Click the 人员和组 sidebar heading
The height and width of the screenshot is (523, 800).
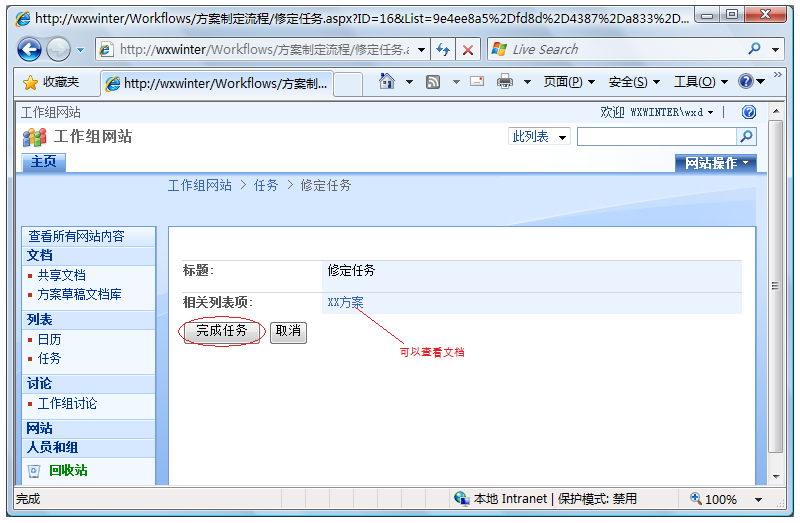[53, 448]
